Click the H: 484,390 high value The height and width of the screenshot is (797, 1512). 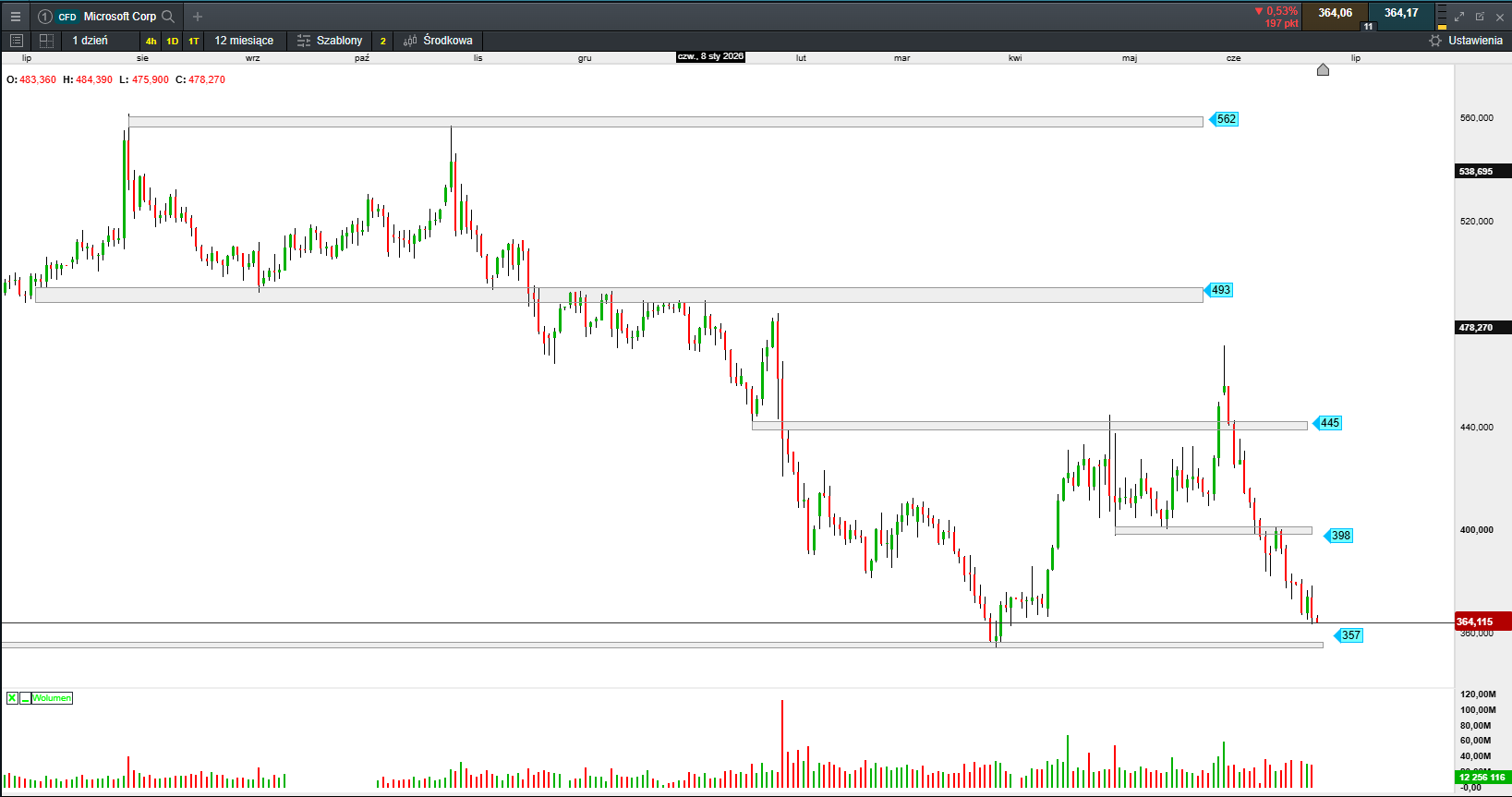click(88, 79)
